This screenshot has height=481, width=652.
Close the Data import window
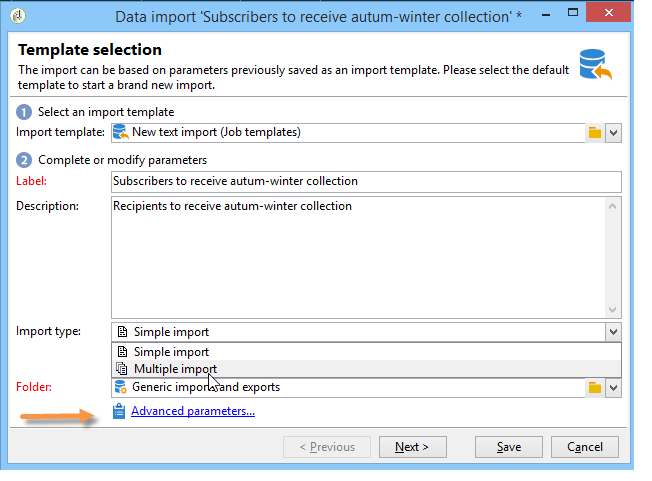pyautogui.click(x=608, y=12)
